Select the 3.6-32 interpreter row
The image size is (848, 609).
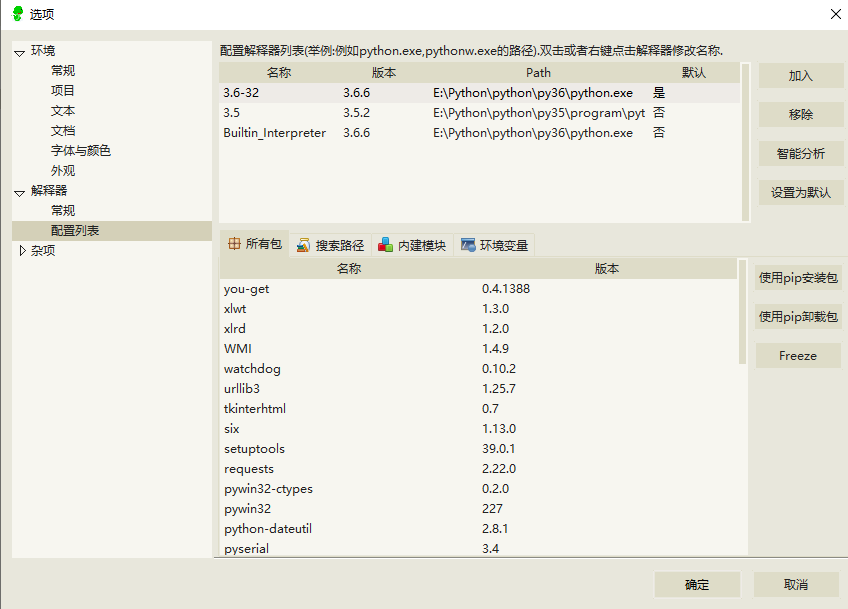(480, 92)
